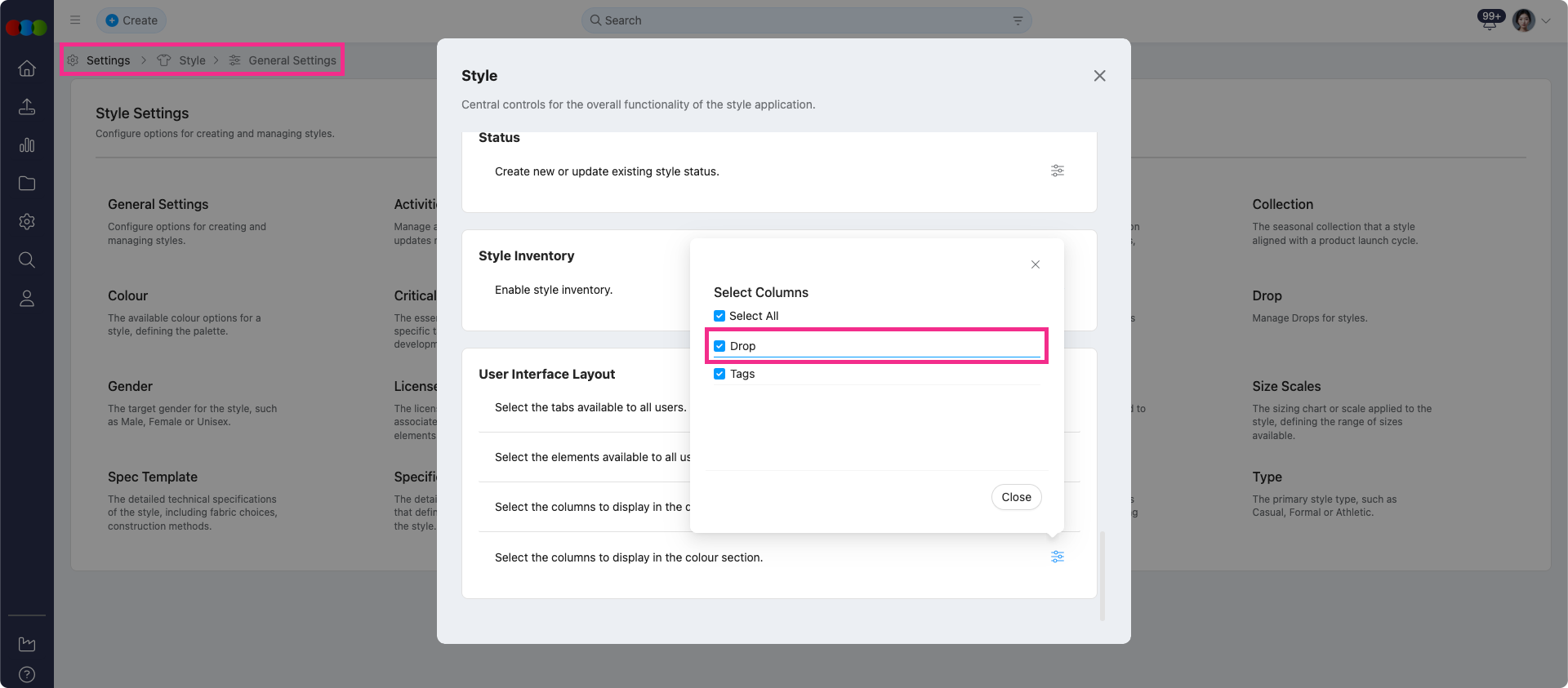Viewport: 1568px width, 688px height.
Task: Click the settings gear sidebar icon
Action: click(x=27, y=222)
